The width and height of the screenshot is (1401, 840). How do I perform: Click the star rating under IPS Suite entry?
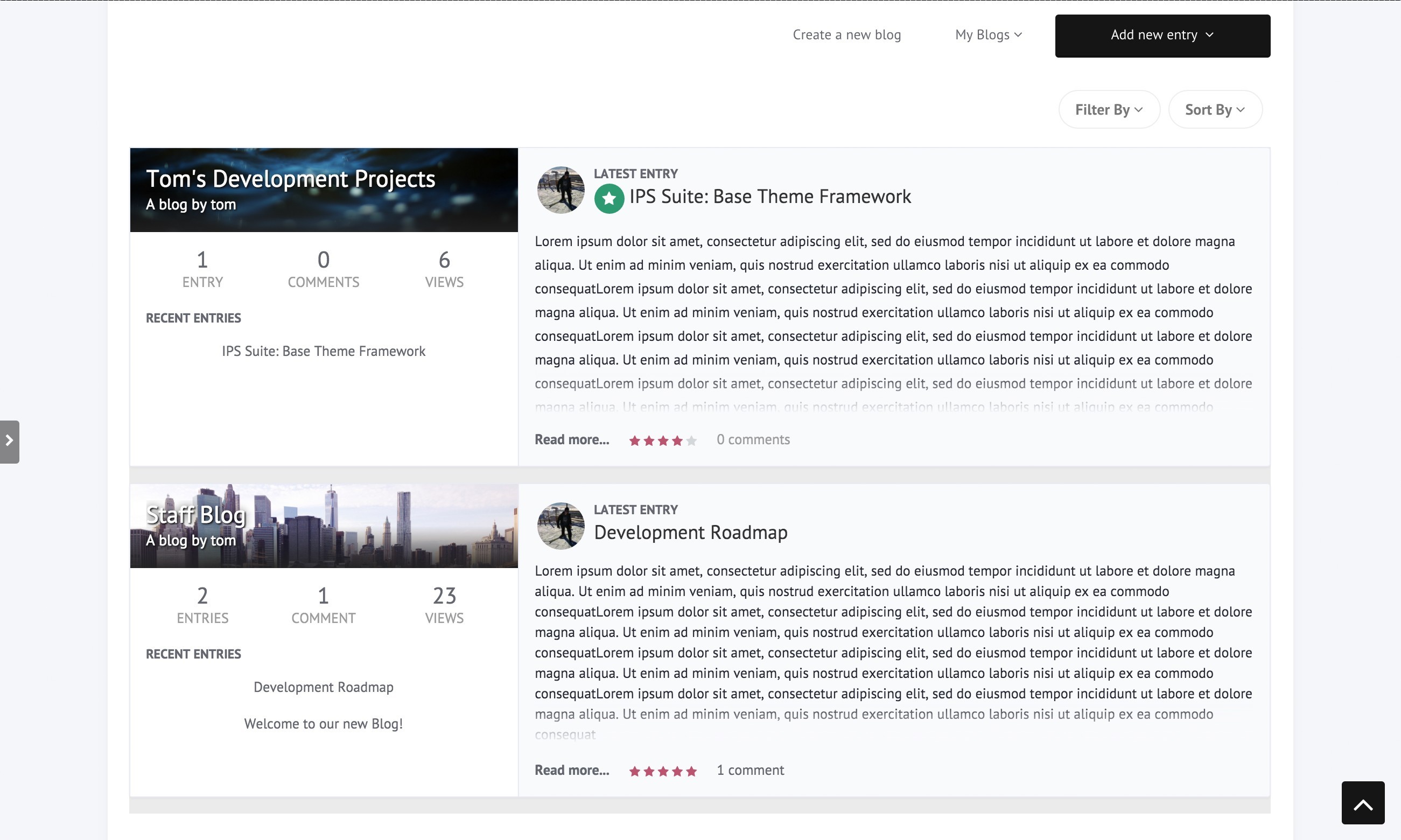pos(663,440)
